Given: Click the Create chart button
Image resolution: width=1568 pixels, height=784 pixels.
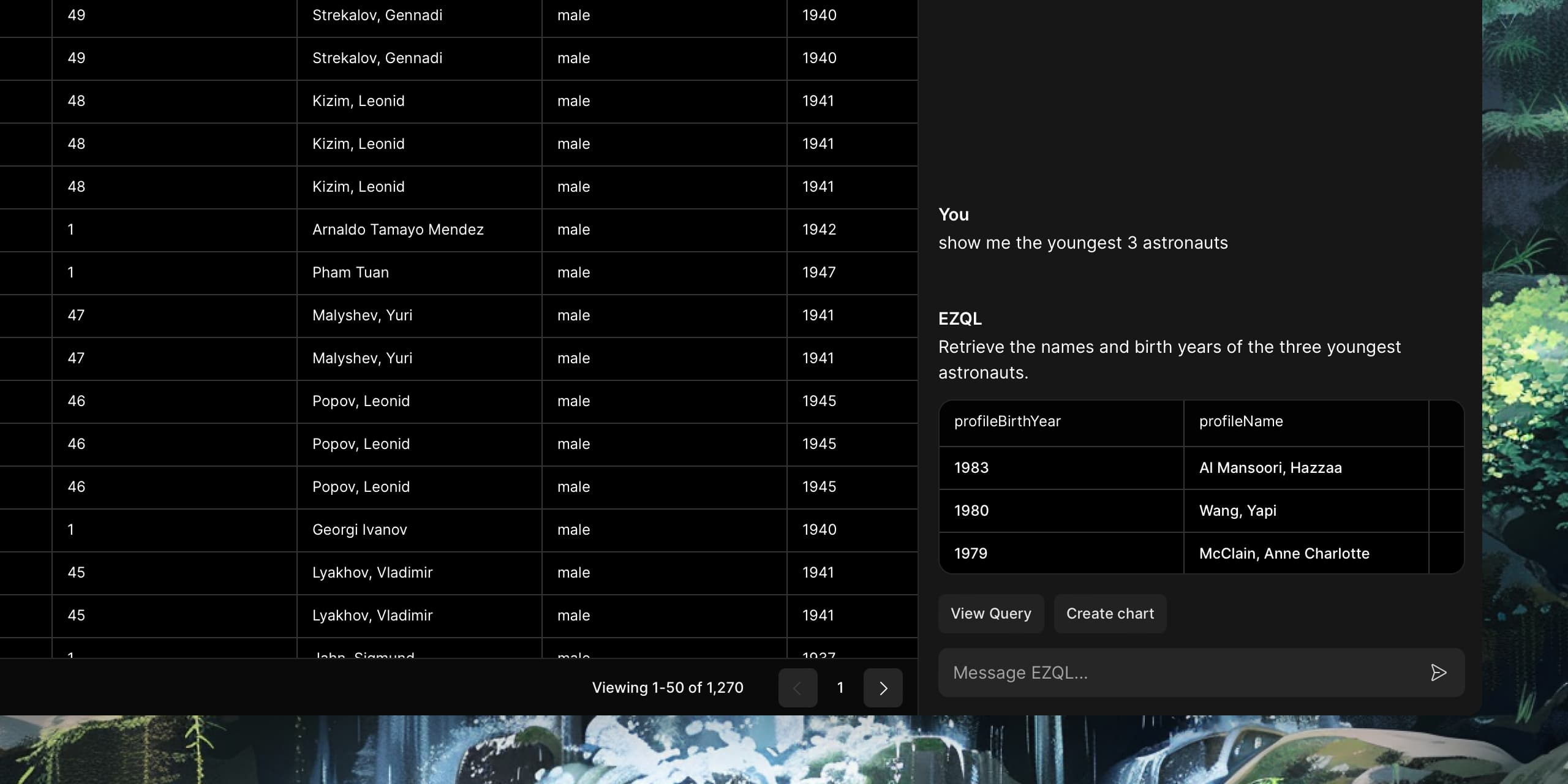Looking at the screenshot, I should tap(1110, 613).
